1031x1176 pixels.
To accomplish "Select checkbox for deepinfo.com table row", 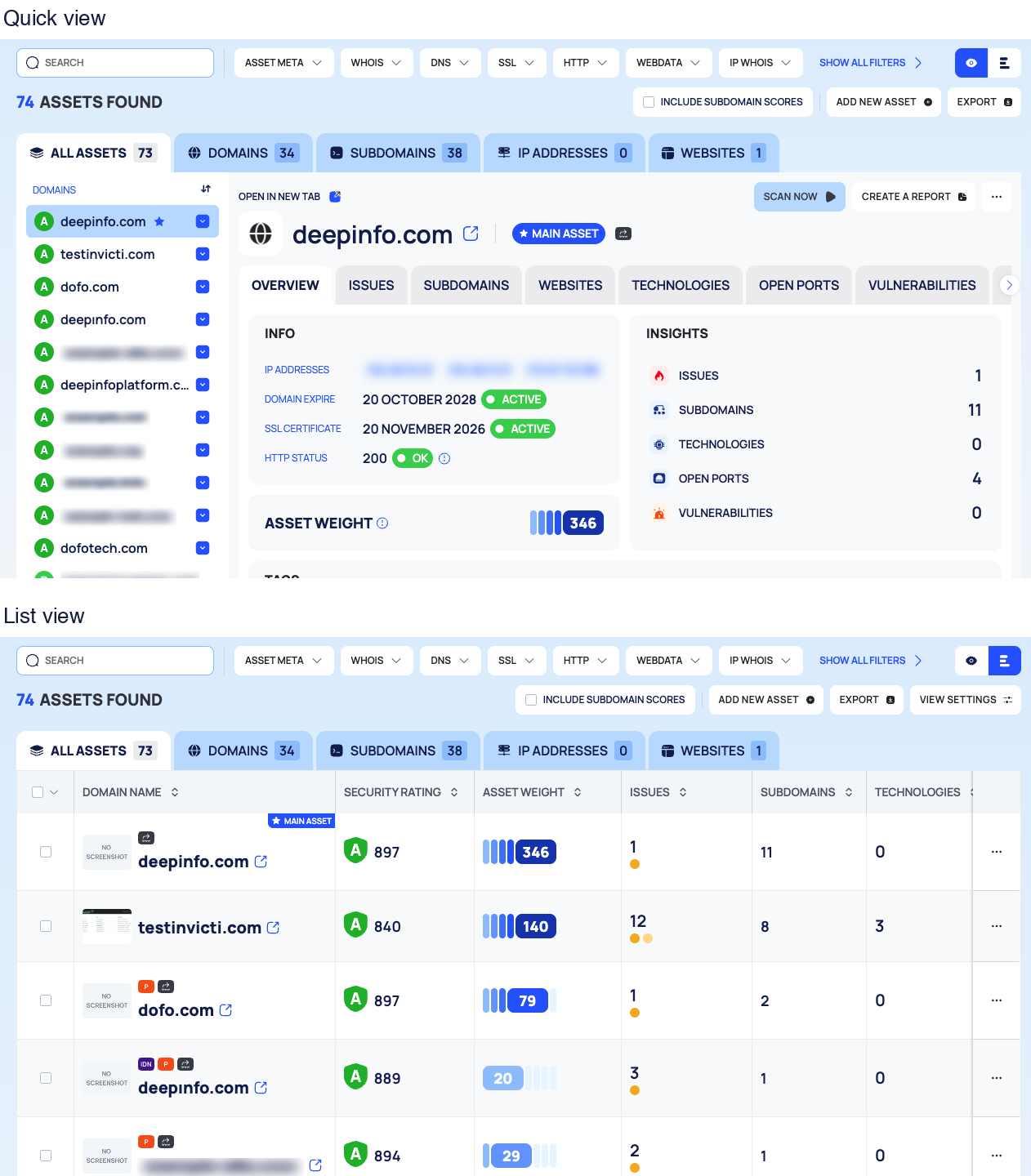I will 46,852.
